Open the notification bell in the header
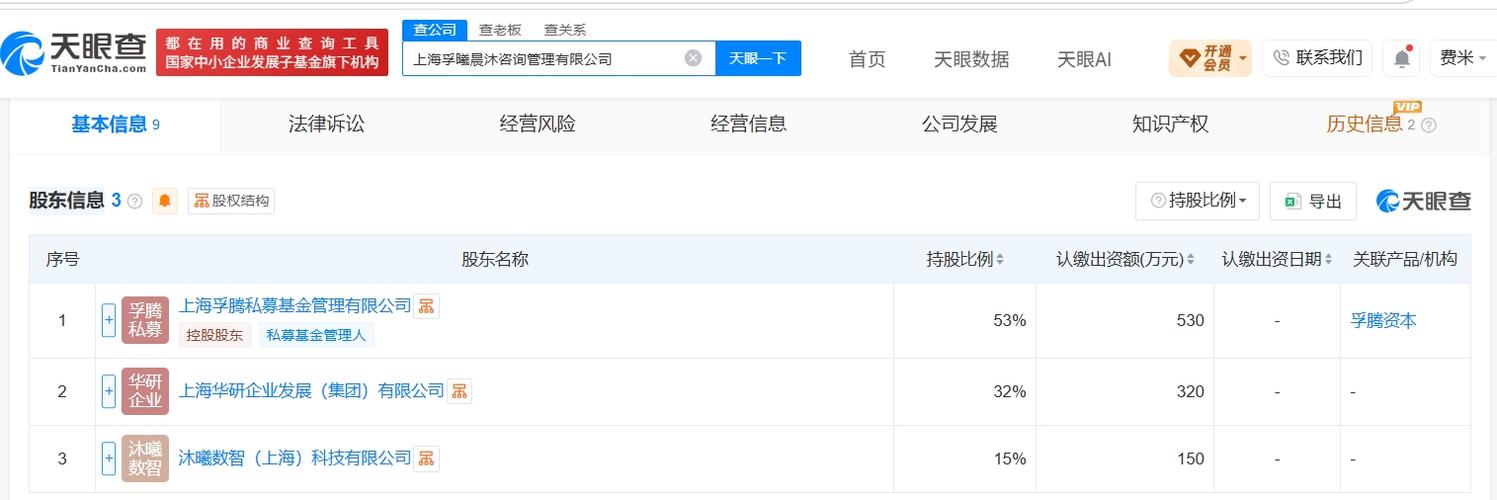1497x500 pixels. click(1402, 58)
